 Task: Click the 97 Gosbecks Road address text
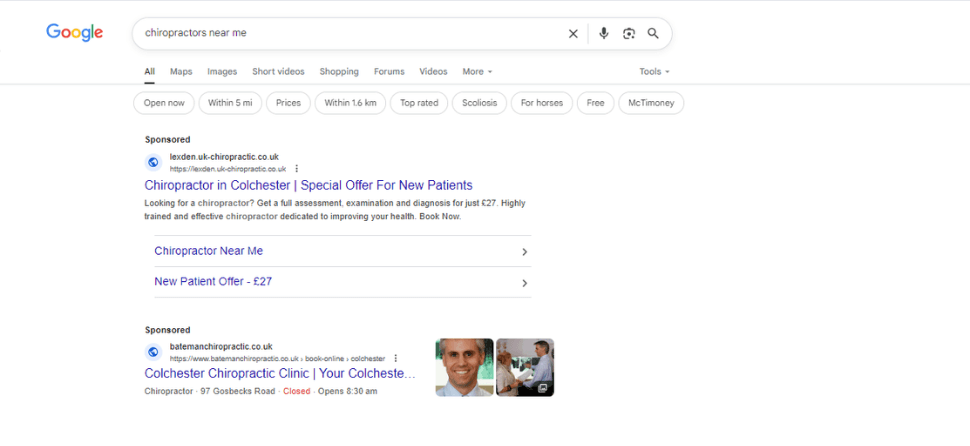[x=238, y=392]
